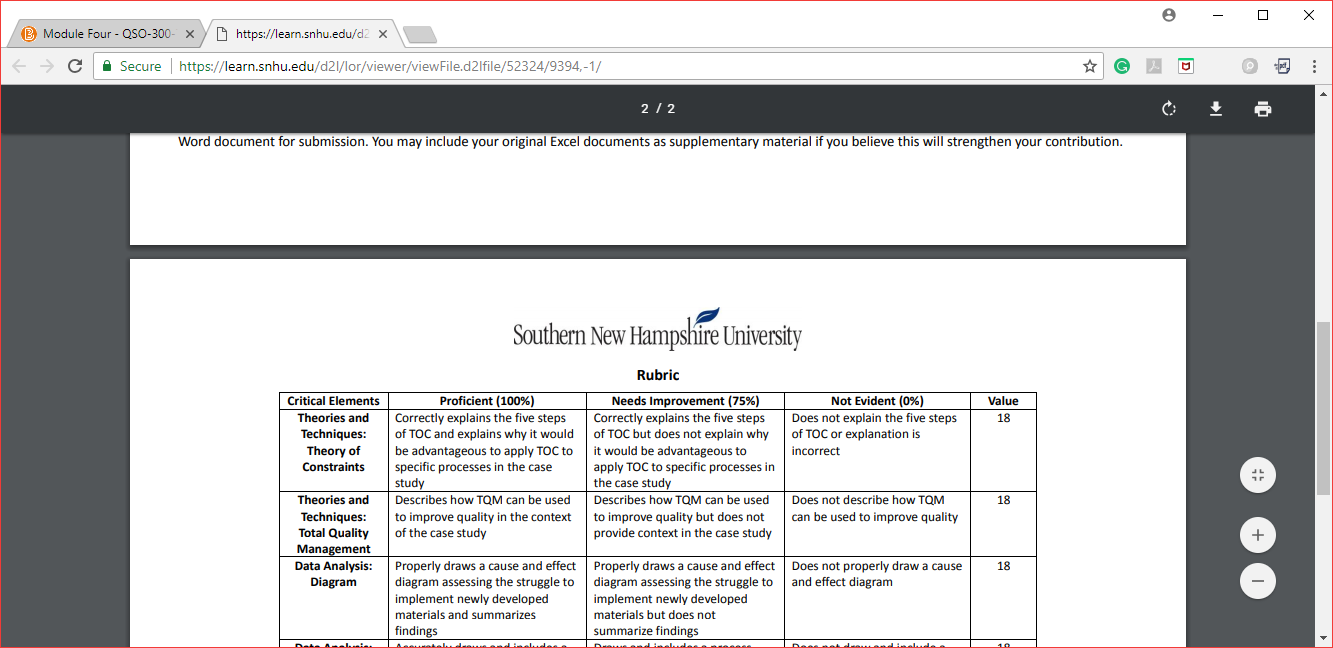Open the Adobe Acrobat extension
The height and width of the screenshot is (648, 1333).
point(1154,66)
